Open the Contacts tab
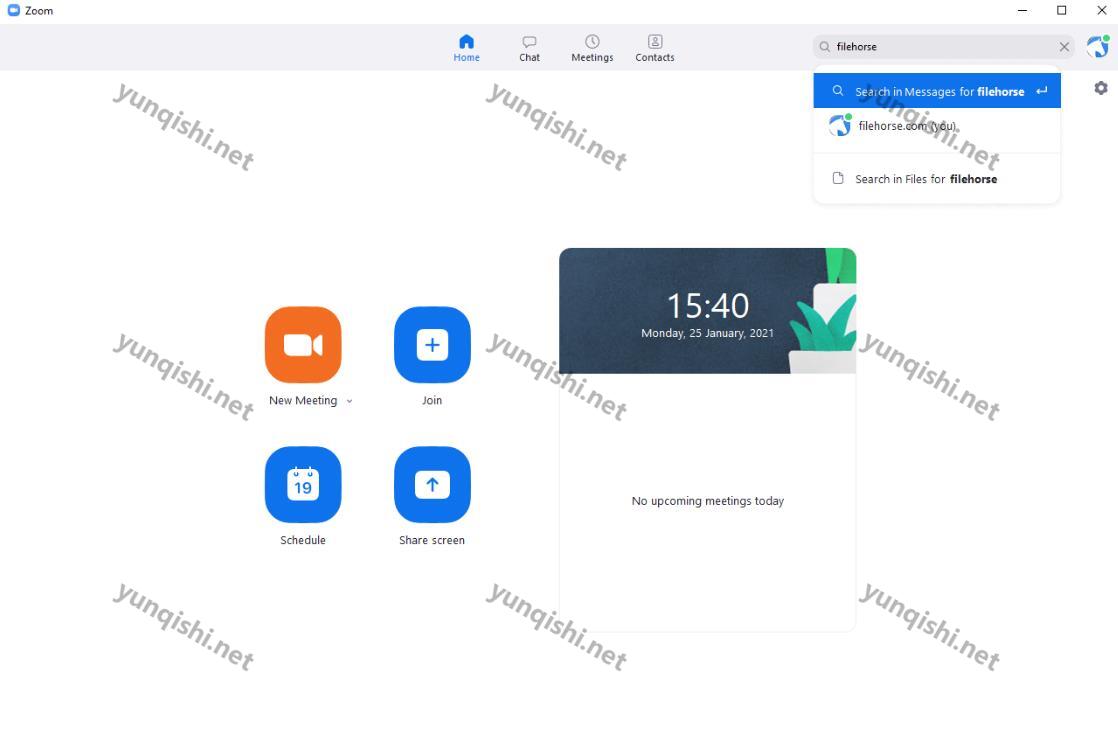This screenshot has width=1118, height=750. [x=655, y=48]
